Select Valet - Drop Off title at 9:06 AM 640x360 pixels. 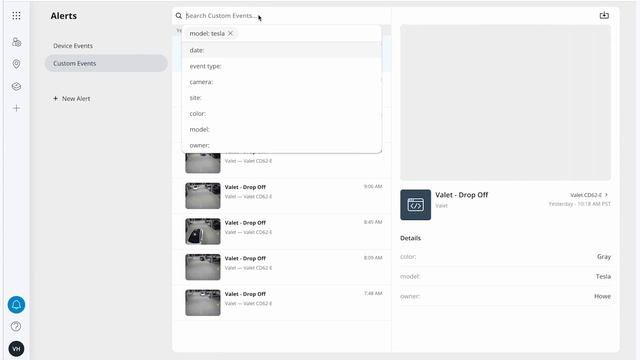click(245, 187)
